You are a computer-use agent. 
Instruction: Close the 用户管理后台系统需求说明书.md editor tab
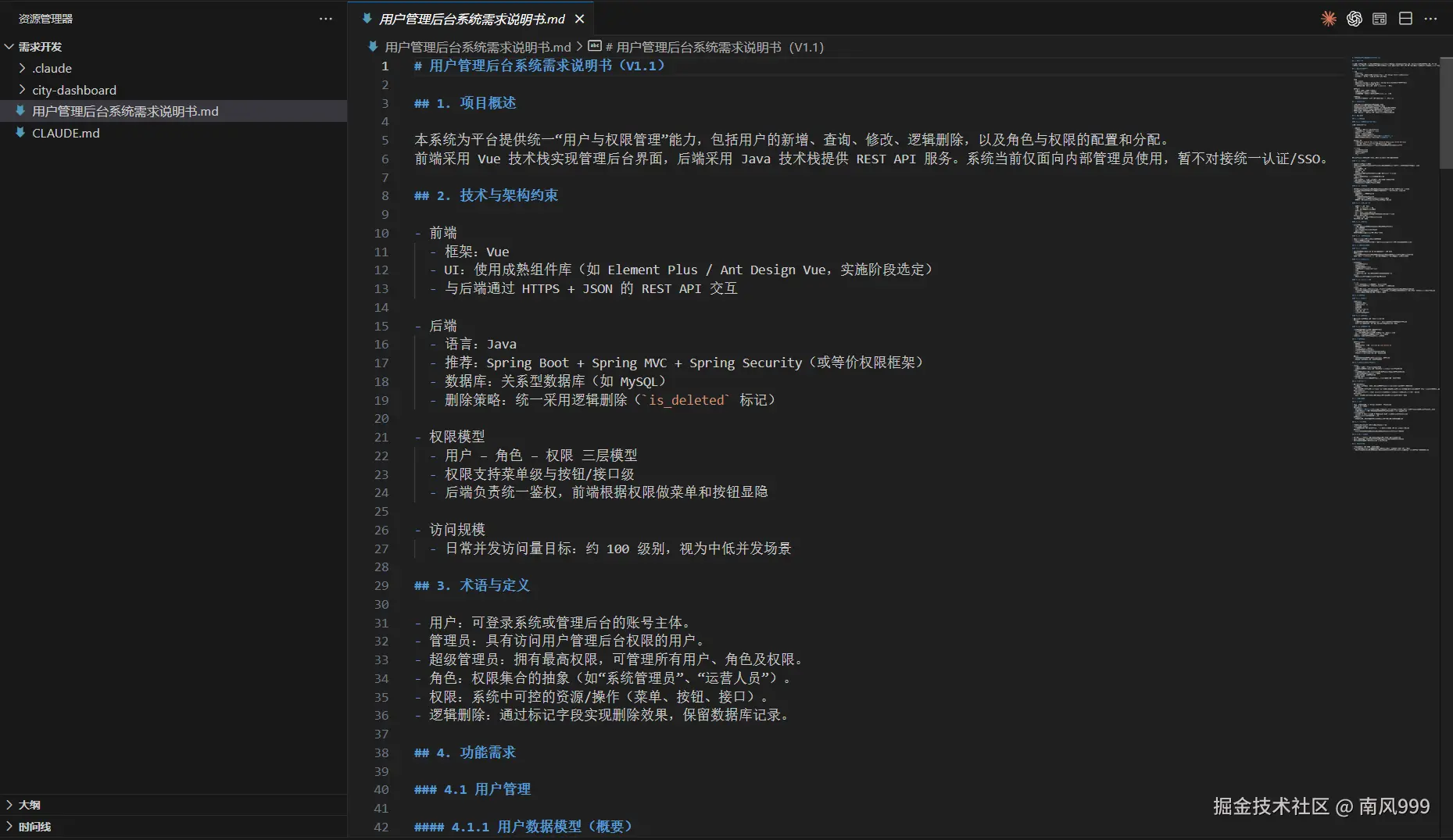pos(579,19)
